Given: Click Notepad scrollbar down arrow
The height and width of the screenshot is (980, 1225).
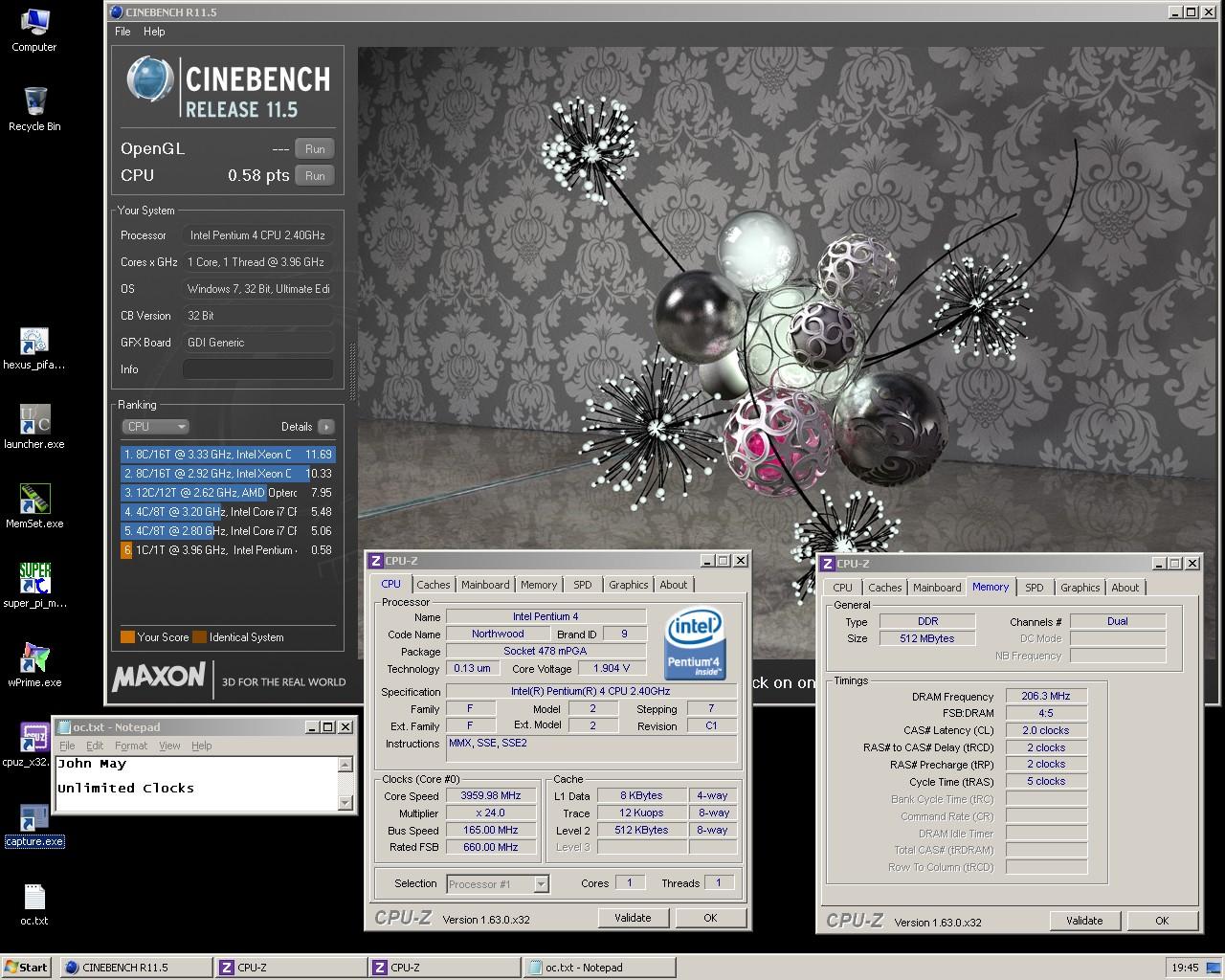Looking at the screenshot, I should pyautogui.click(x=345, y=803).
